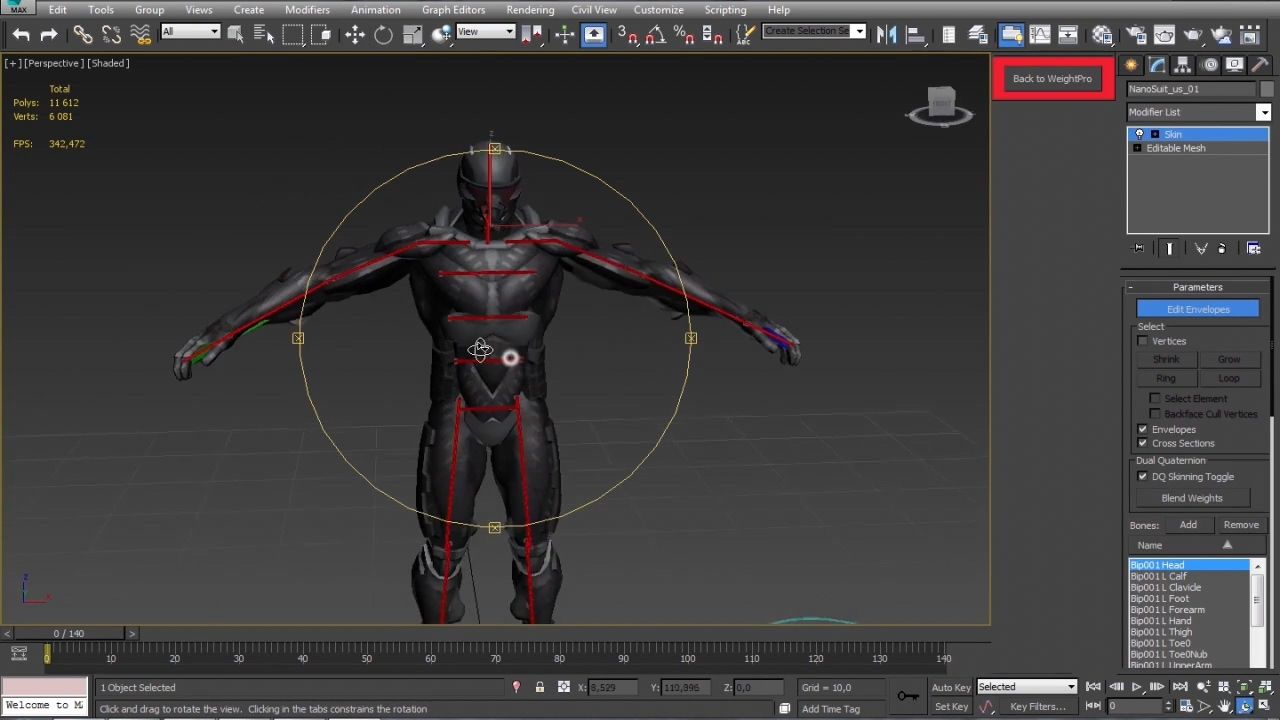
Task: Open the Modifiers menu
Action: click(x=307, y=10)
